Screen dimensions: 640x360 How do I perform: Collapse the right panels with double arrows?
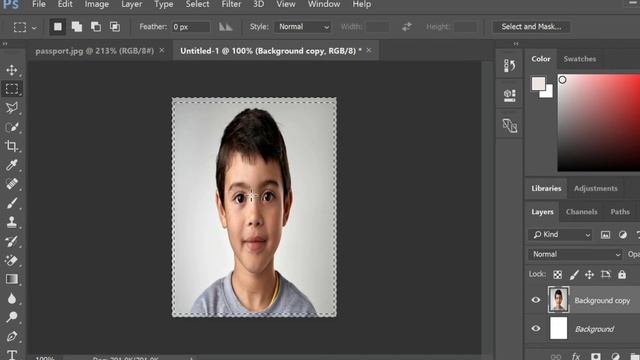tap(516, 44)
